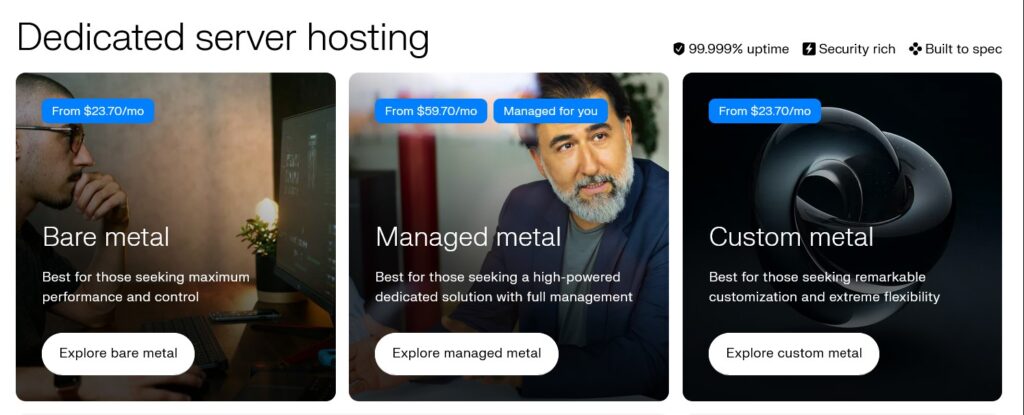Open Explore managed metal
The image size is (1024, 415).
(466, 354)
